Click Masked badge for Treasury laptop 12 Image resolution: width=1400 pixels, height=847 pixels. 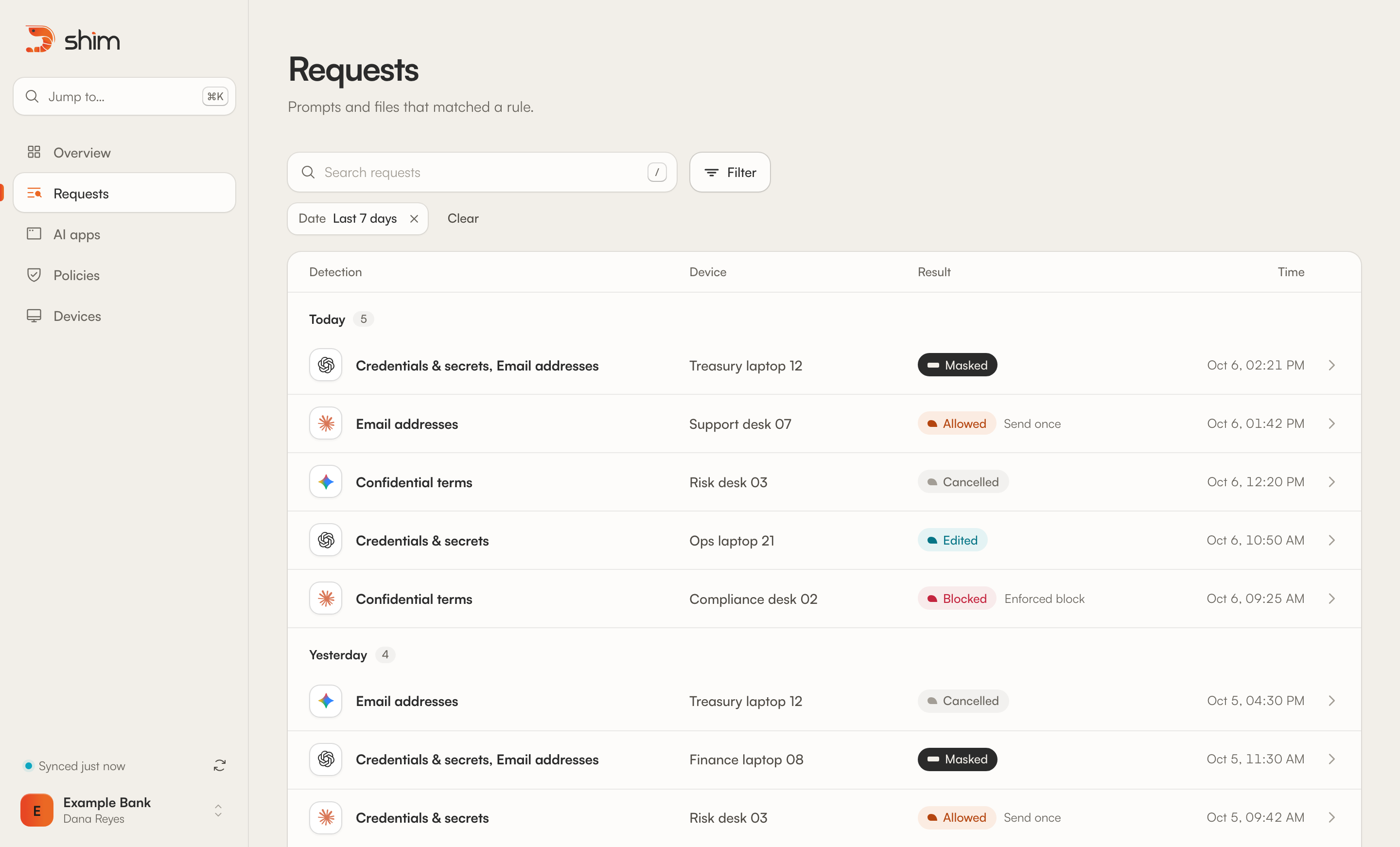pos(957,365)
